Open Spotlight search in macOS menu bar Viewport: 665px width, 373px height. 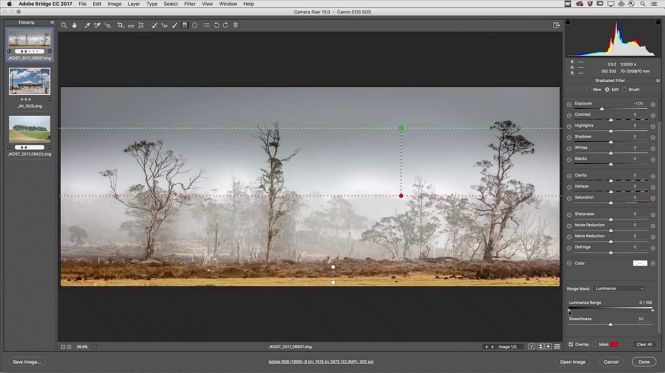643,4
